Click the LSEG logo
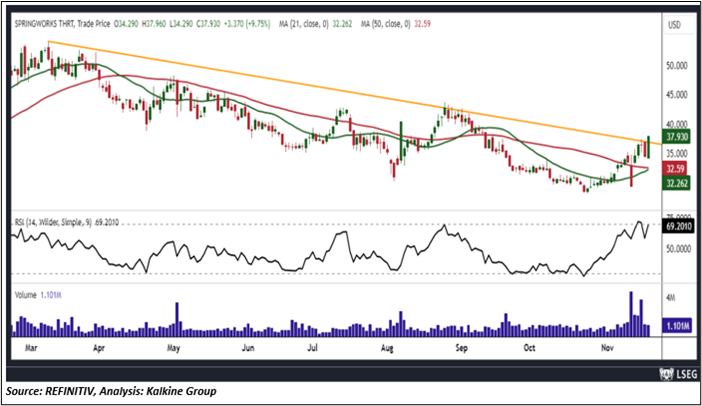 677,373
